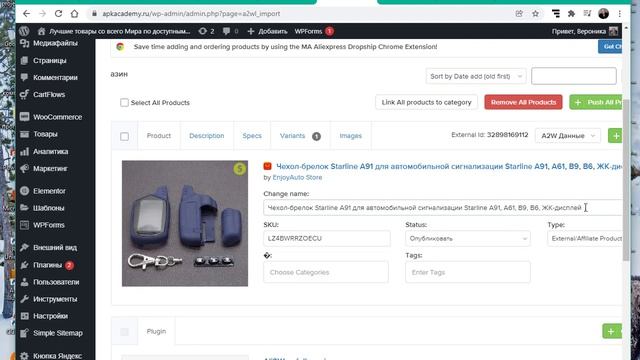Open Медиафайлы in the sidebar
This screenshot has height=360, width=640.
pos(55,43)
